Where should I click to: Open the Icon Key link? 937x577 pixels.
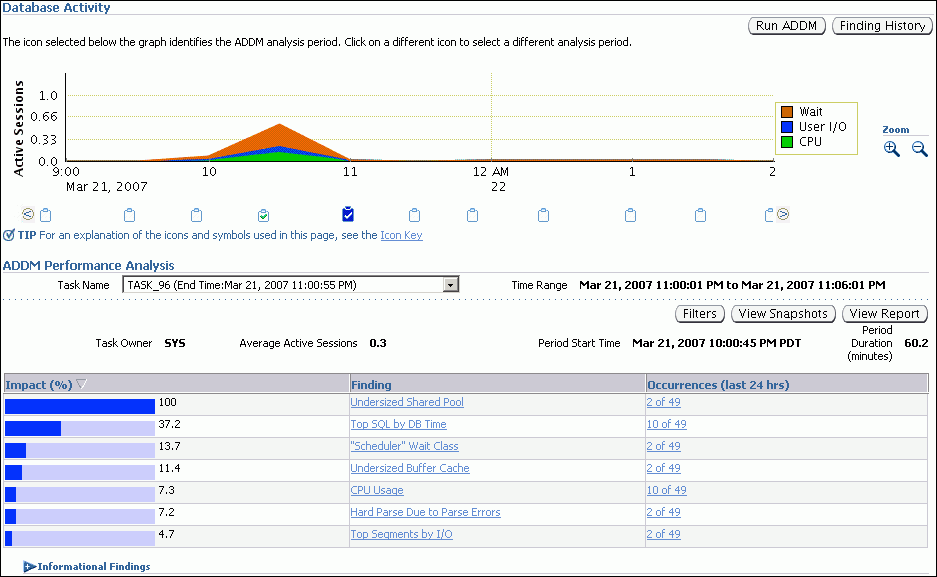pos(402,235)
